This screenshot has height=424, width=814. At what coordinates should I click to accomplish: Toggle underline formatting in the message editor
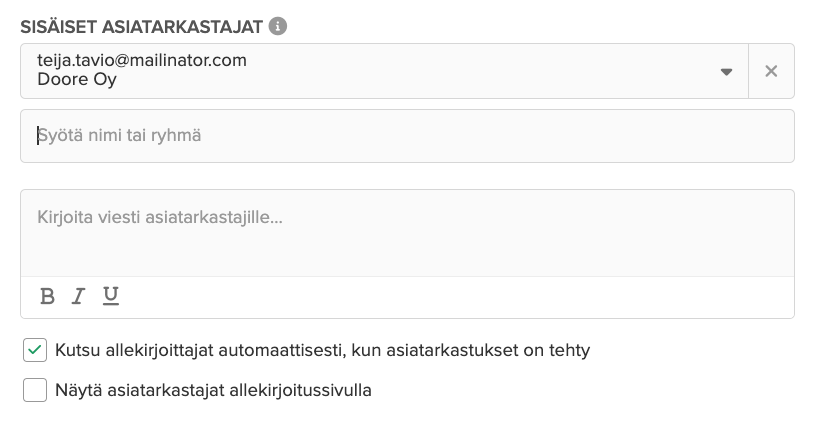click(111, 296)
